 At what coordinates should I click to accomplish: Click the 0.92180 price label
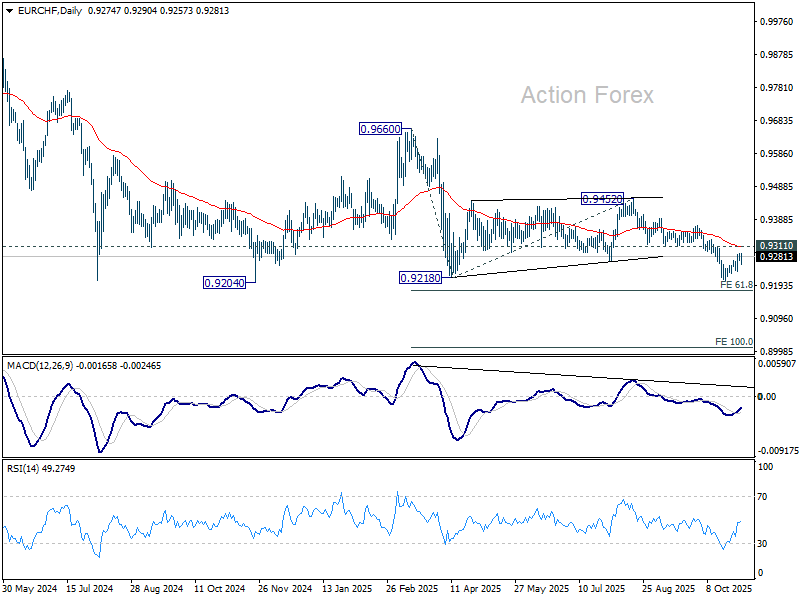point(420,278)
